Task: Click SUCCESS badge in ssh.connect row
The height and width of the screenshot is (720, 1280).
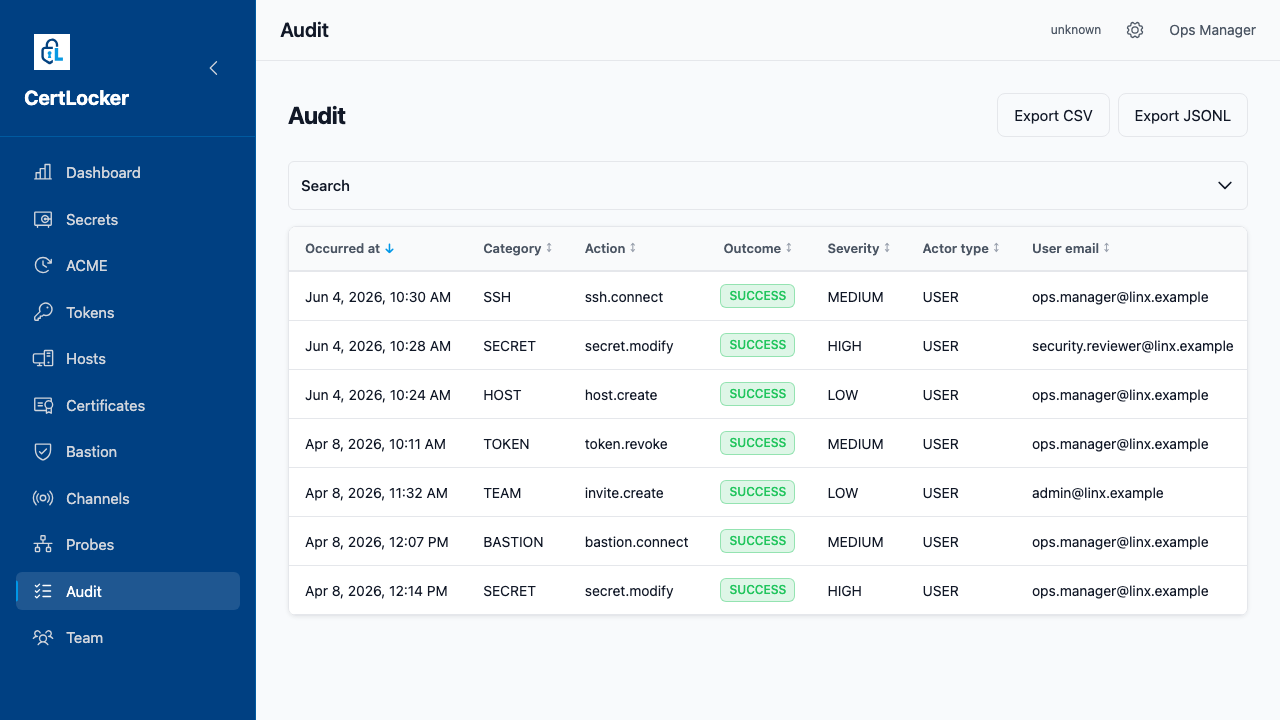Action: click(757, 296)
